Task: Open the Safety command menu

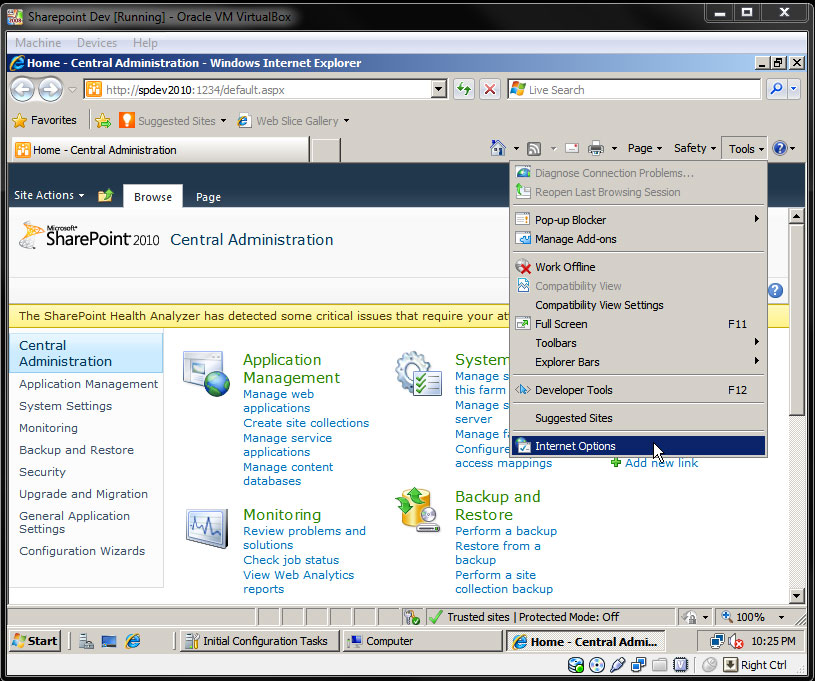Action: (x=695, y=148)
